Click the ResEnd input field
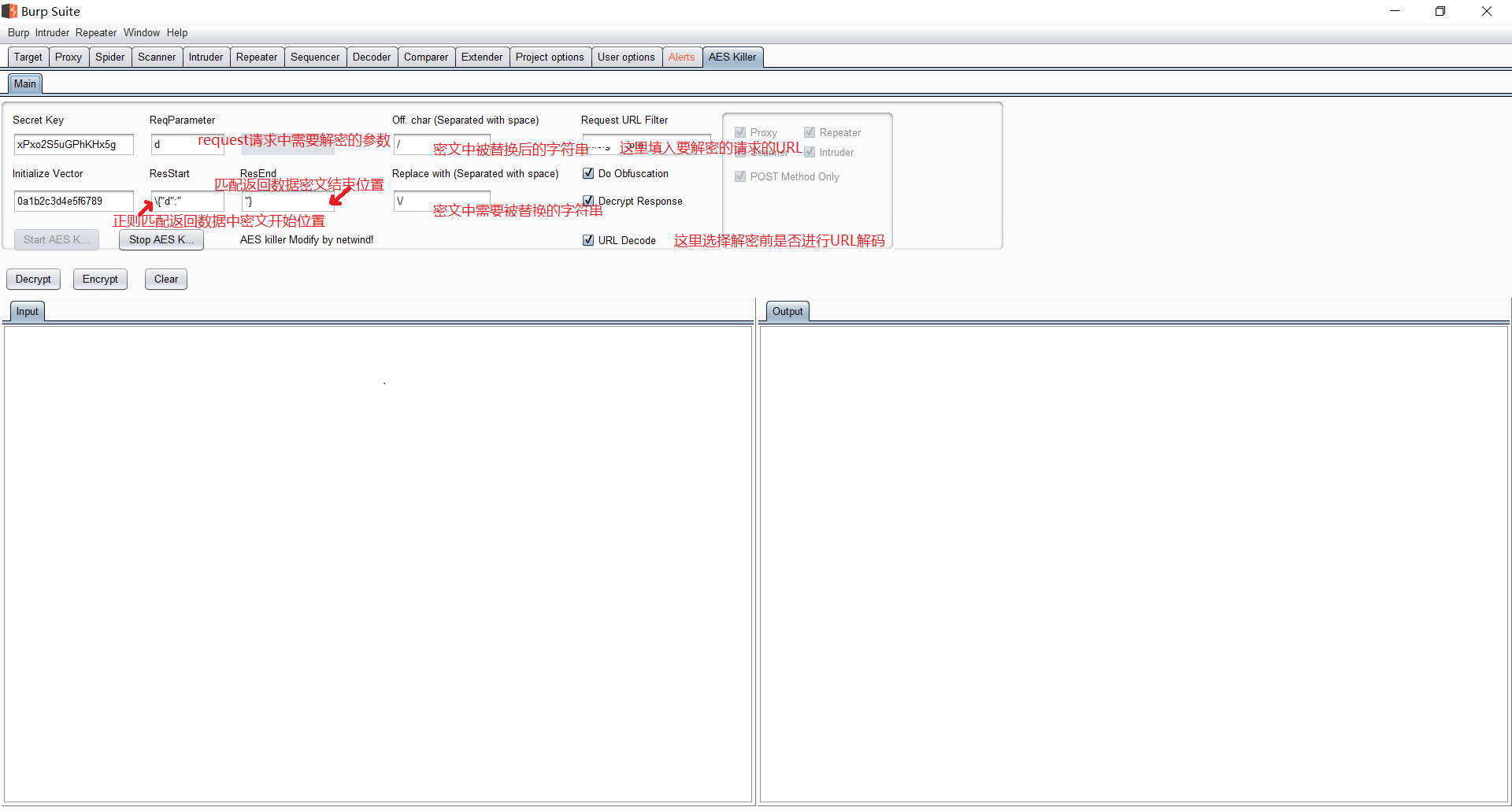 tap(287, 202)
